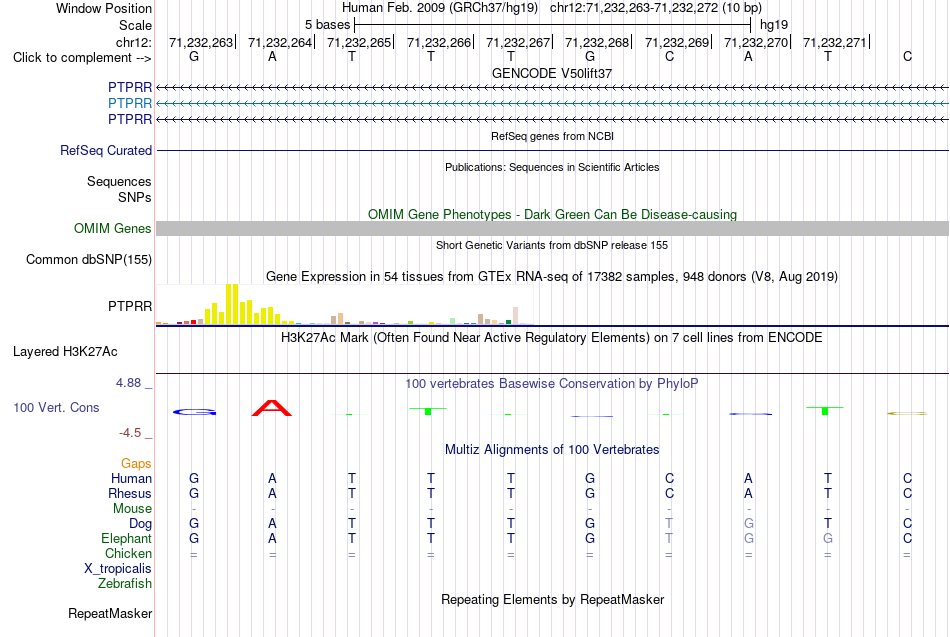Open 100 vertebrates PhyloP conservation title
The image size is (950, 637).
coord(552,384)
